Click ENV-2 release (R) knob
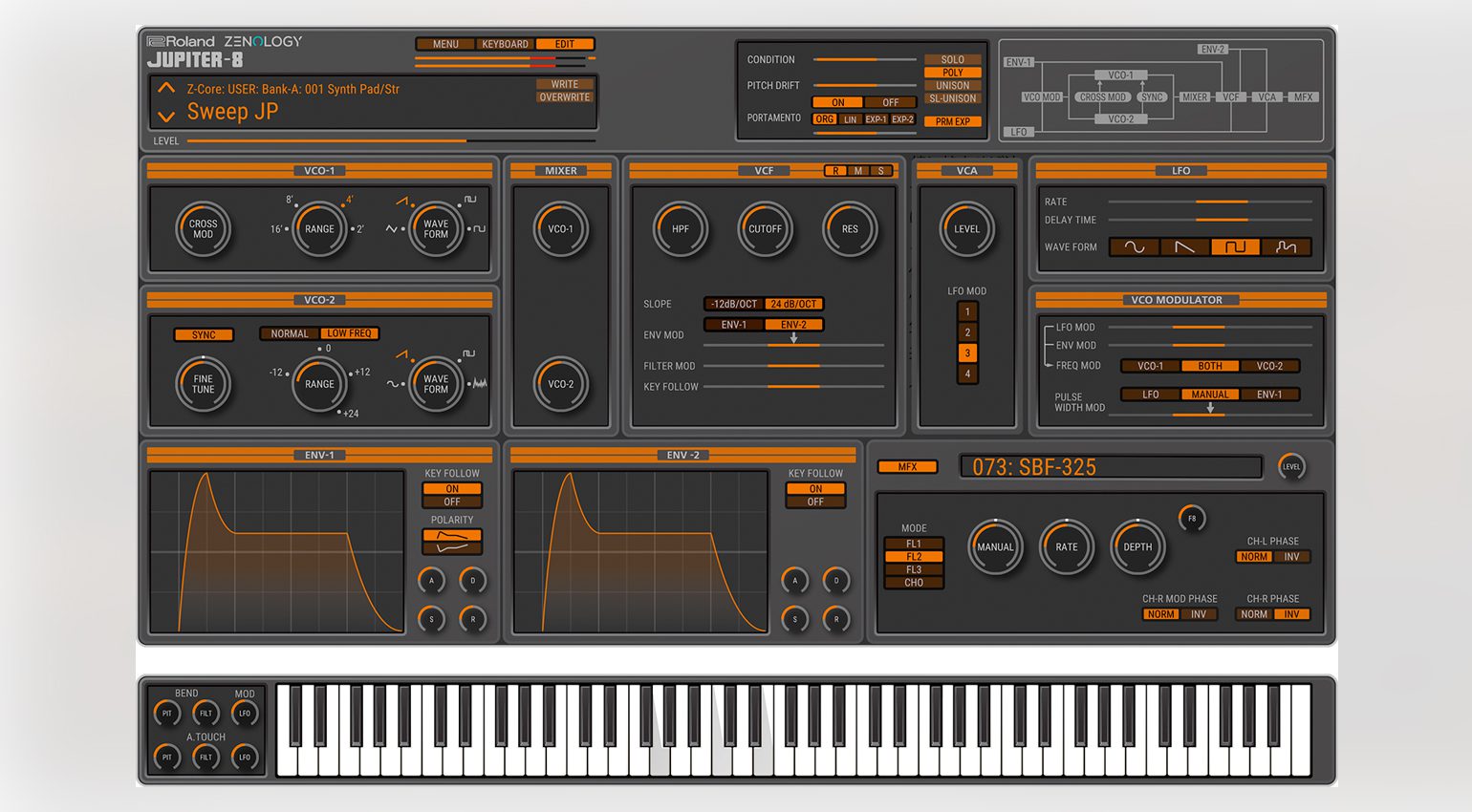 click(836, 619)
